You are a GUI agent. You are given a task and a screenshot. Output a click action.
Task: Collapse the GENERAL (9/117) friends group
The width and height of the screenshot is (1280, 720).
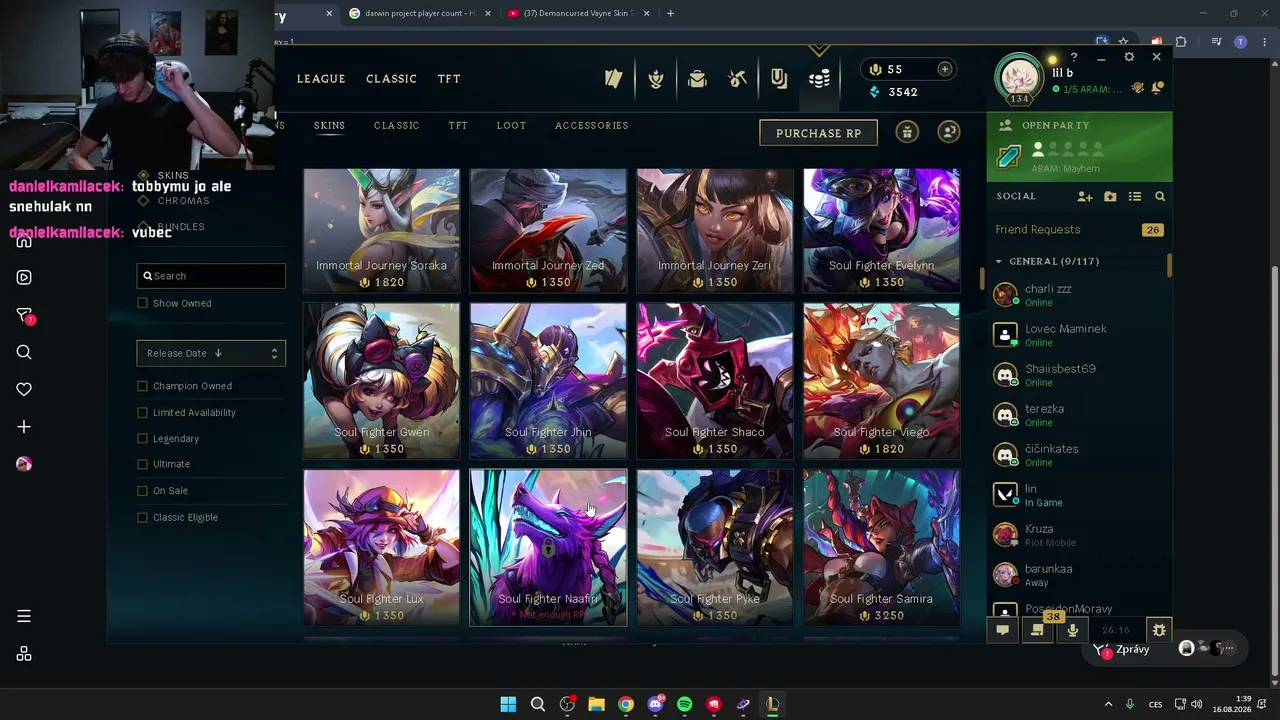998,261
